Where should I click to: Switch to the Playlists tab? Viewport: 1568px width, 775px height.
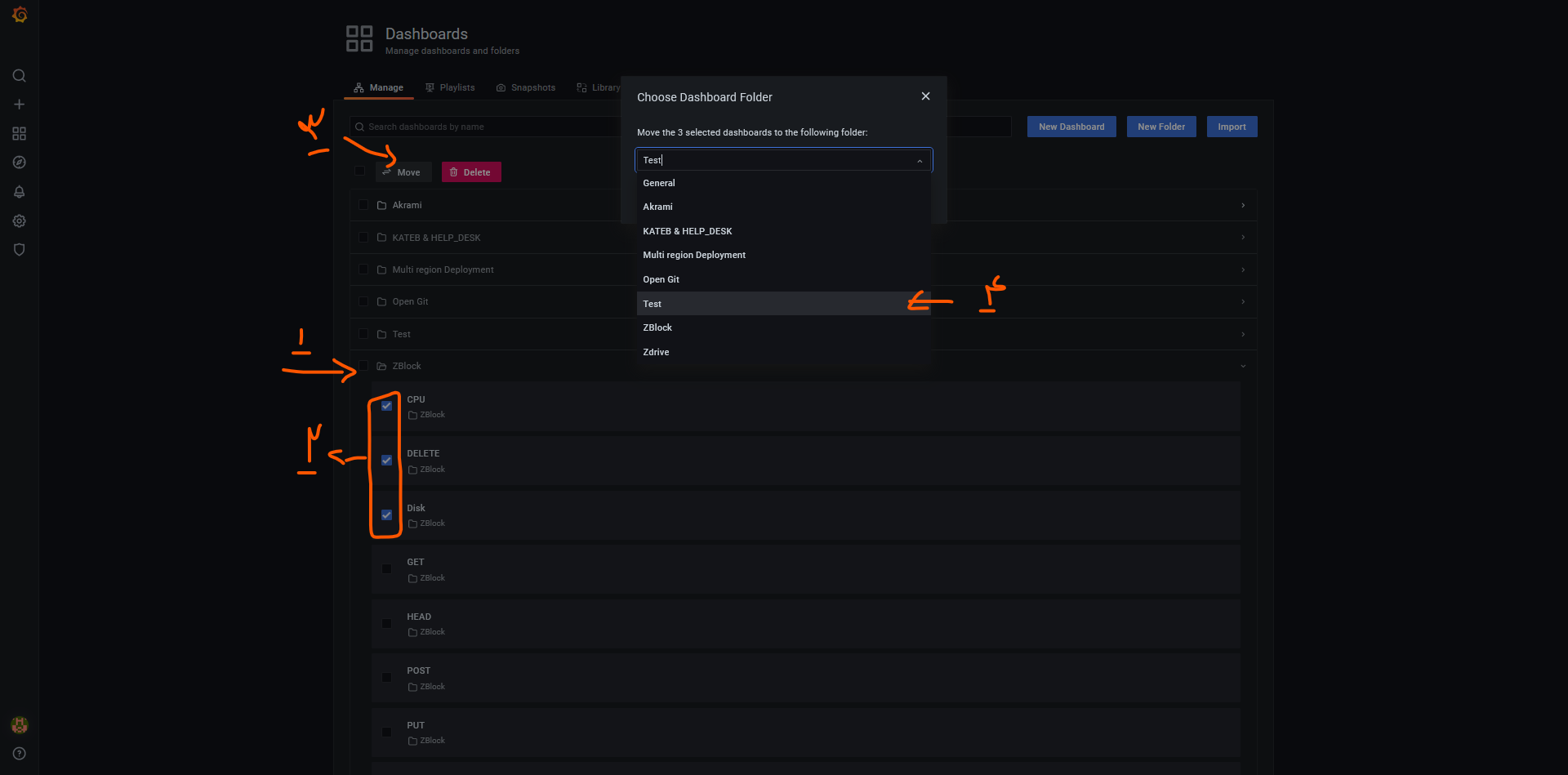[x=450, y=87]
